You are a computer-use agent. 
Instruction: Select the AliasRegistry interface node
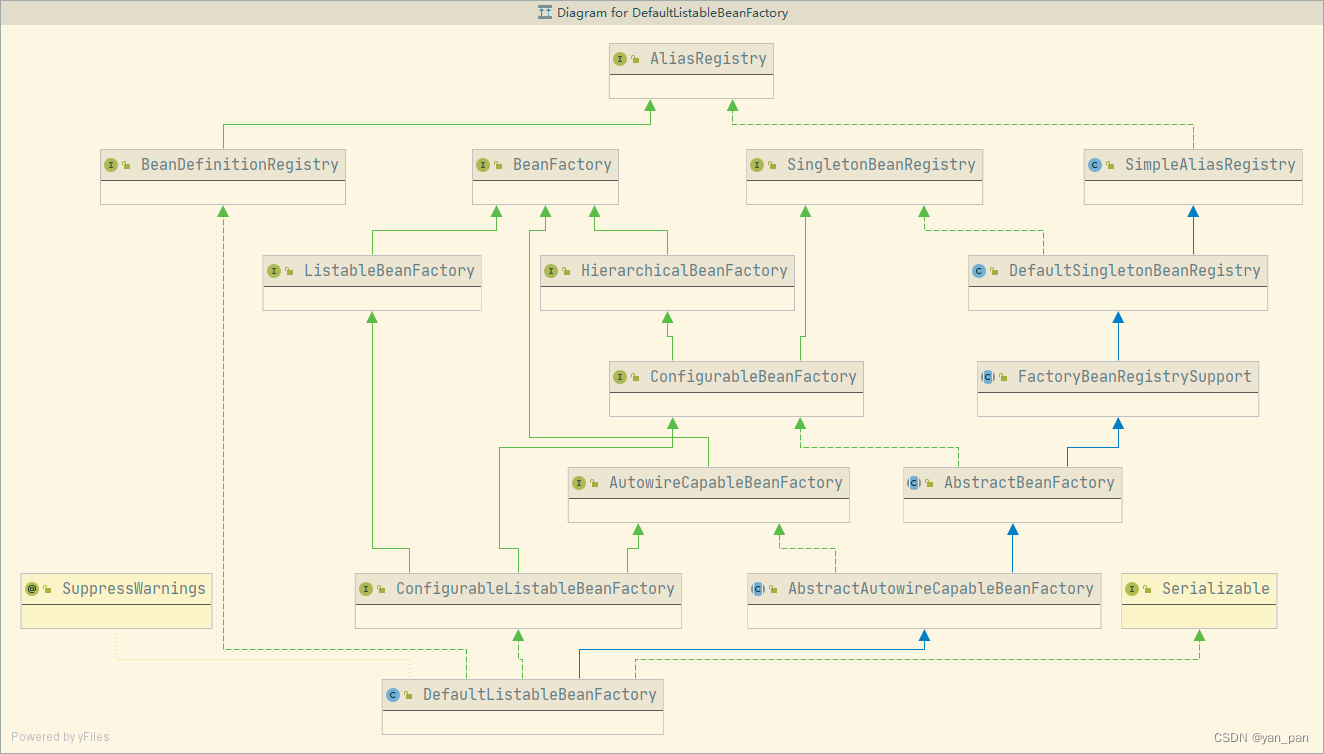tap(692, 71)
